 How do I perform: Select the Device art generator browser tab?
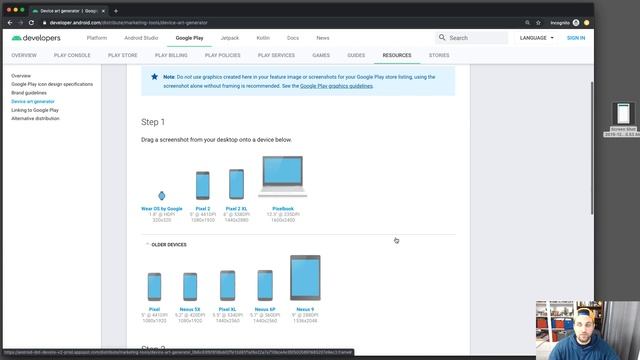[x=69, y=11]
